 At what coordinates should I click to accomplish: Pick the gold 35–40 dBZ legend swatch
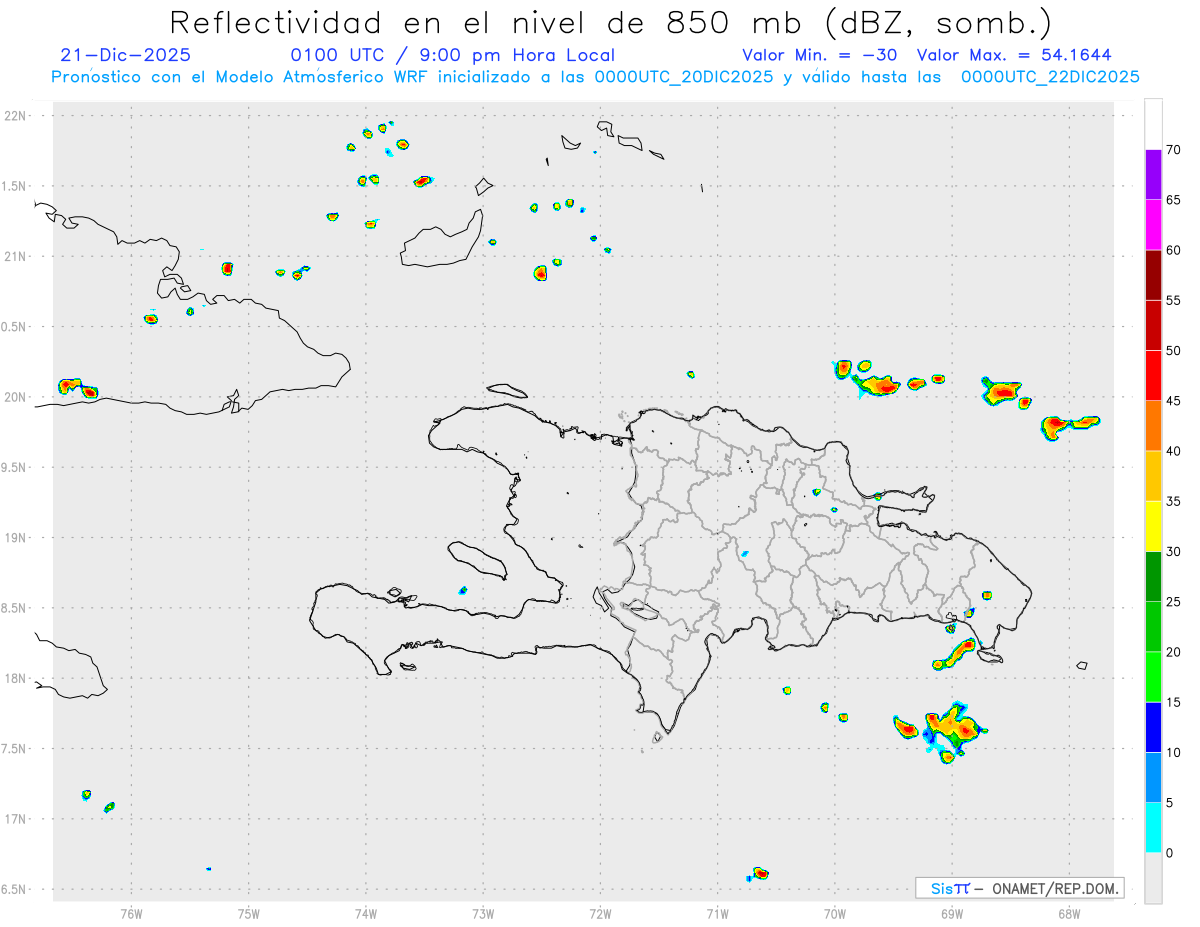(x=1153, y=476)
